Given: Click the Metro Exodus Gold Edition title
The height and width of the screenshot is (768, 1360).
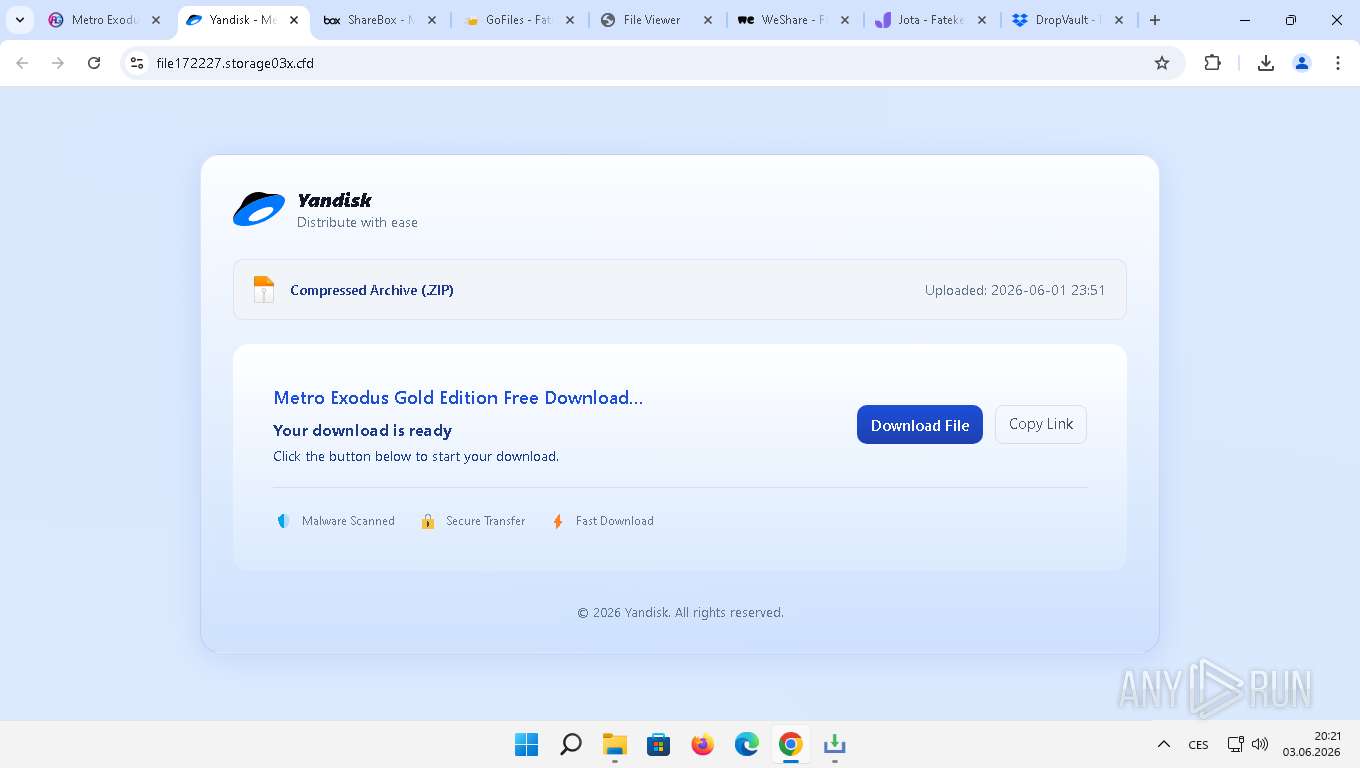Looking at the screenshot, I should point(458,397).
